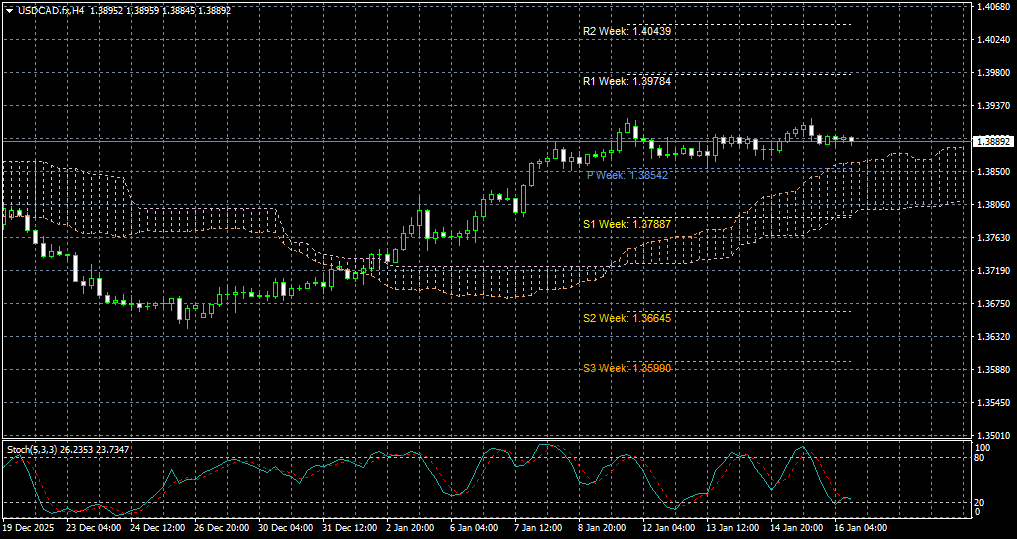This screenshot has height=539, width=1017.
Task: Select the 1.39800 price scale value
Action: click(x=996, y=73)
